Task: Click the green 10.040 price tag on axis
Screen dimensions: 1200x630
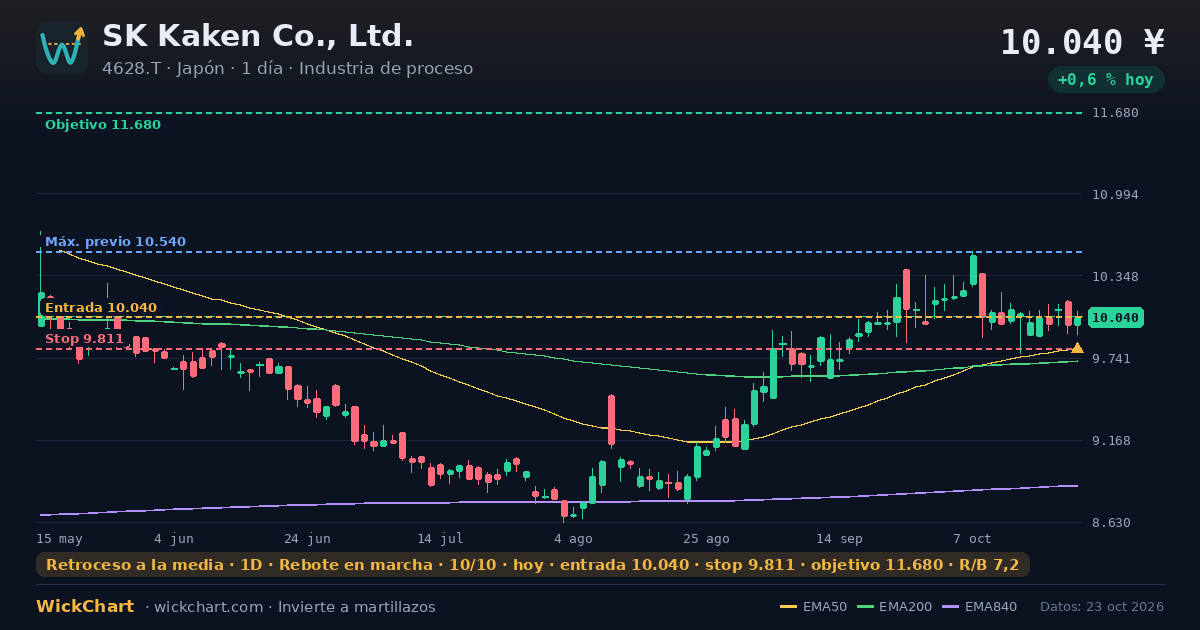Action: (1115, 318)
